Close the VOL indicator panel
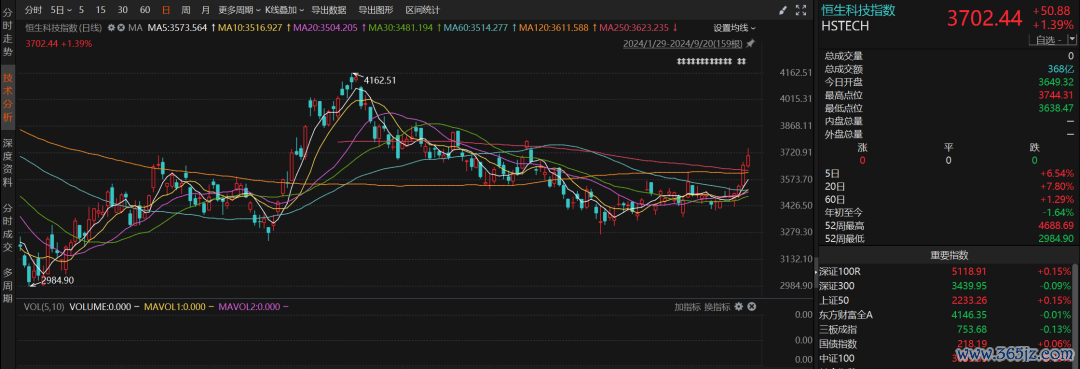 752,306
